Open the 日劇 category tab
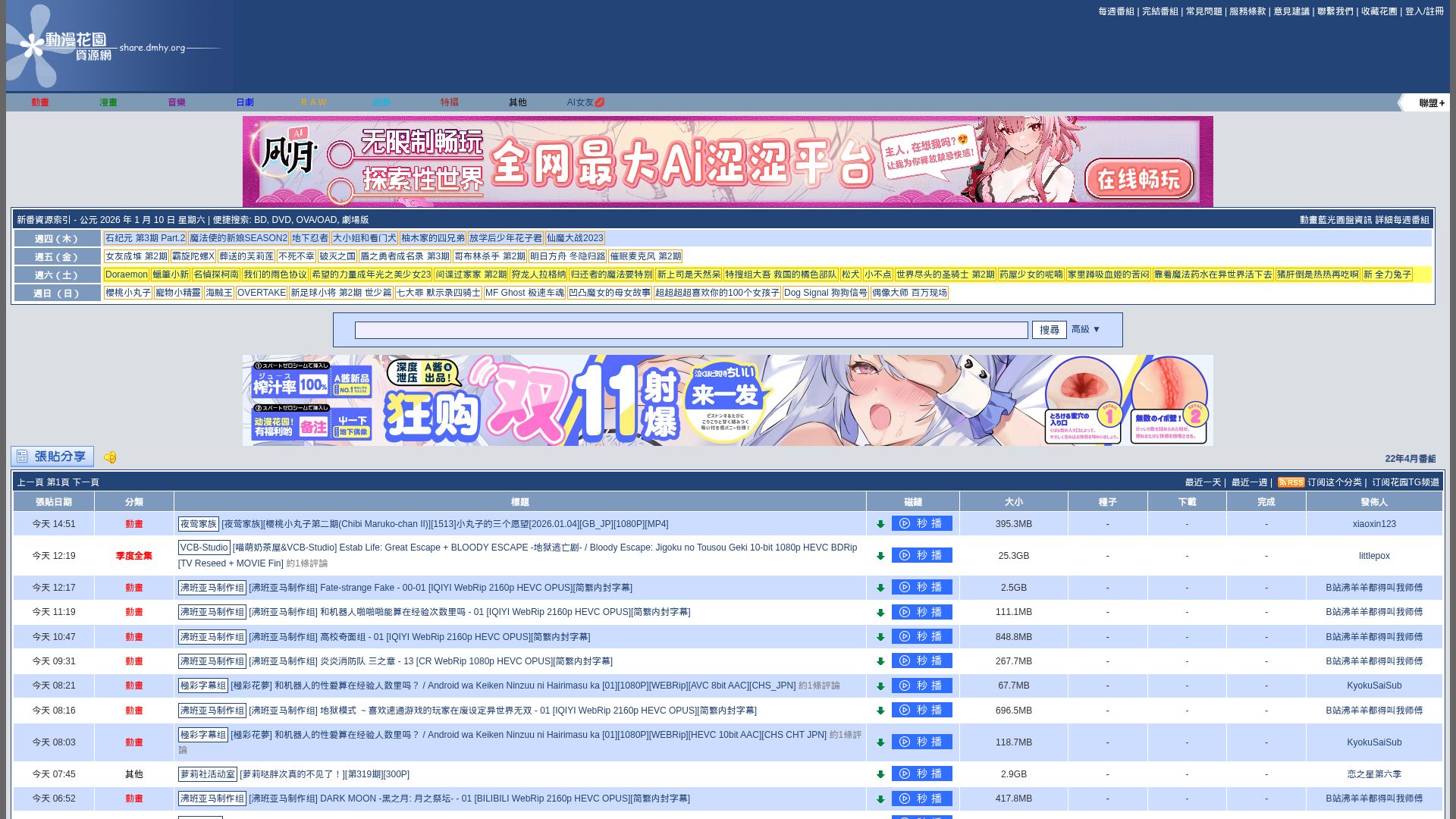The image size is (1456, 819). pos(245,102)
